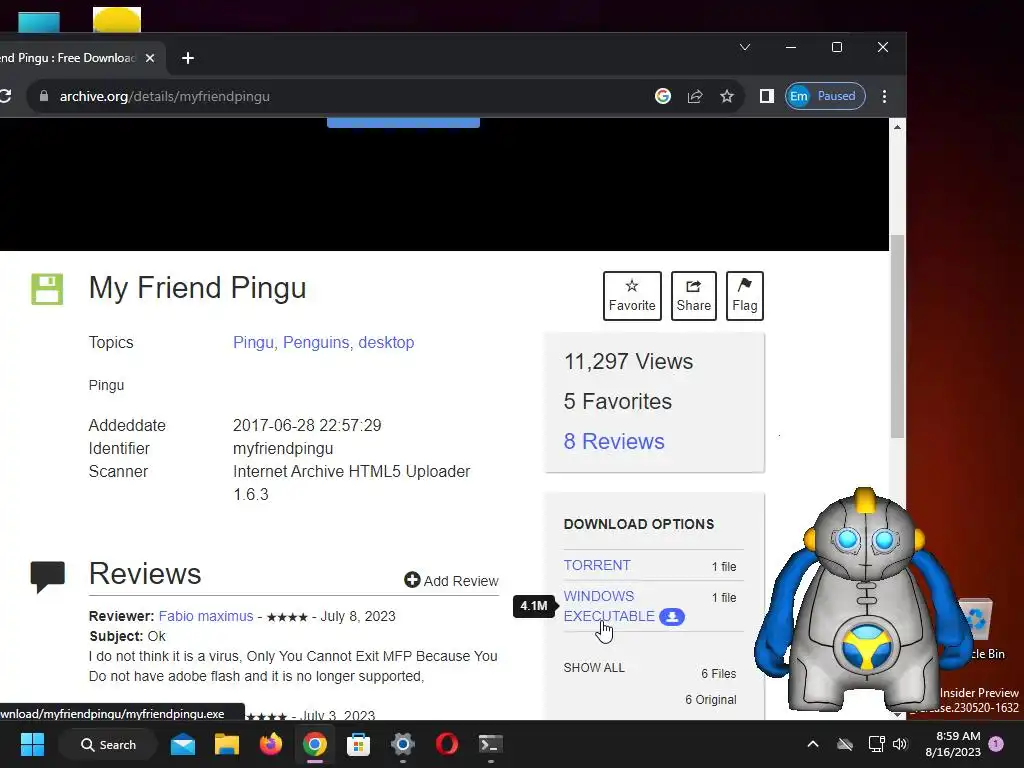Click the date '2017-06-28 22:57:29'
The height and width of the screenshot is (768, 1024).
[307, 425]
